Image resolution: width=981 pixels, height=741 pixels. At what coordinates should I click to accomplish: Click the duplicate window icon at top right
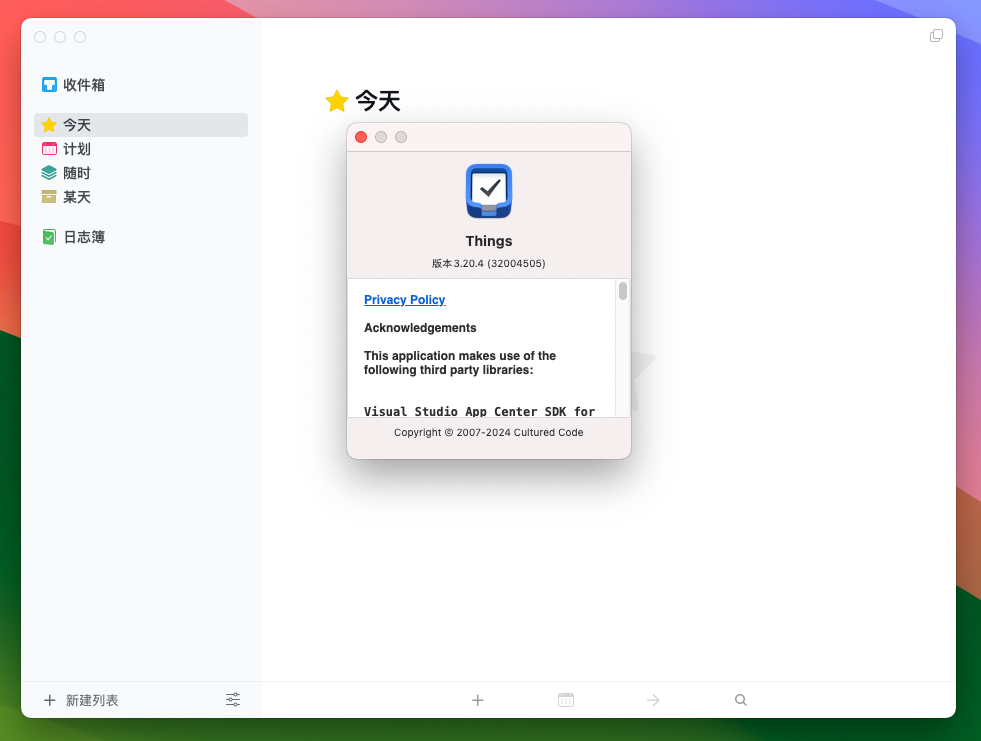point(936,35)
